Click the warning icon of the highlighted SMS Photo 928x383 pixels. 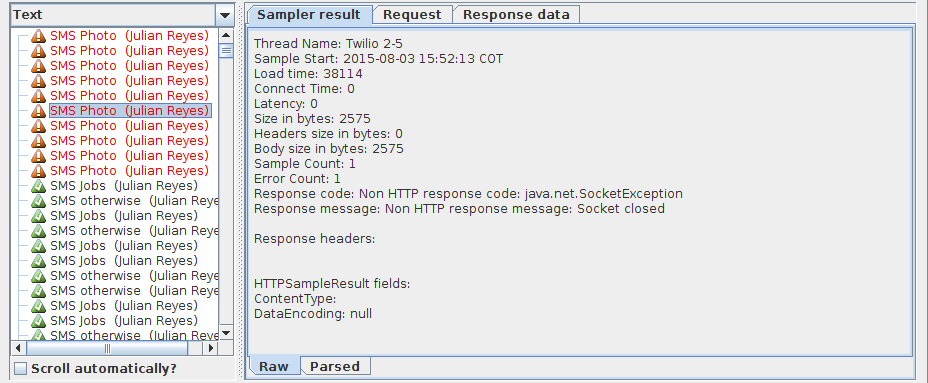(x=38, y=111)
